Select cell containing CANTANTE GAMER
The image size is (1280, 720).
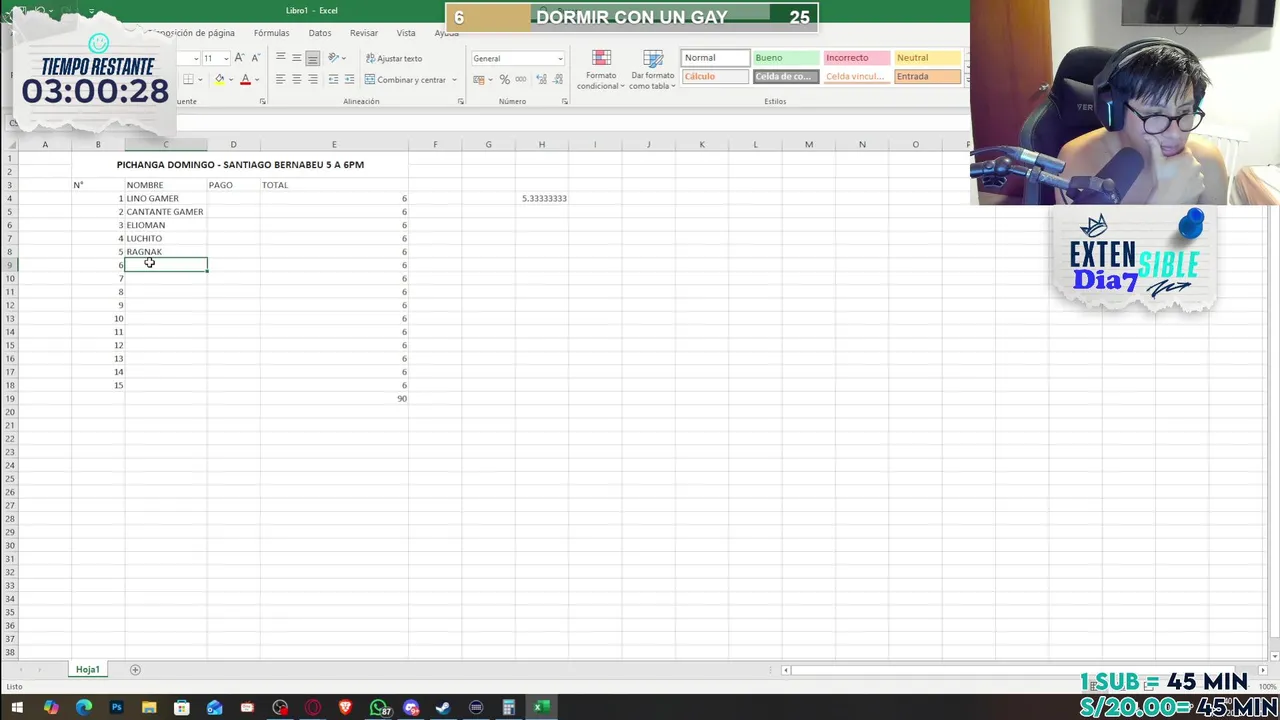pyautogui.click(x=166, y=212)
